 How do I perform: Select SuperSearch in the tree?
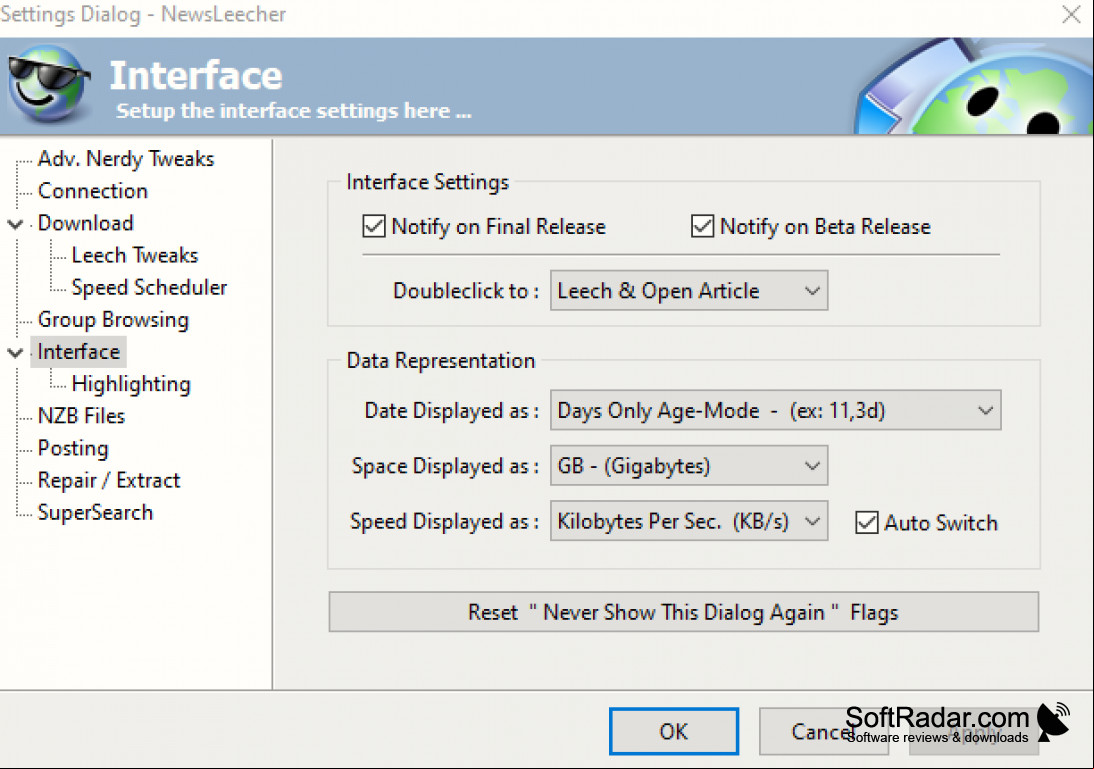click(95, 512)
